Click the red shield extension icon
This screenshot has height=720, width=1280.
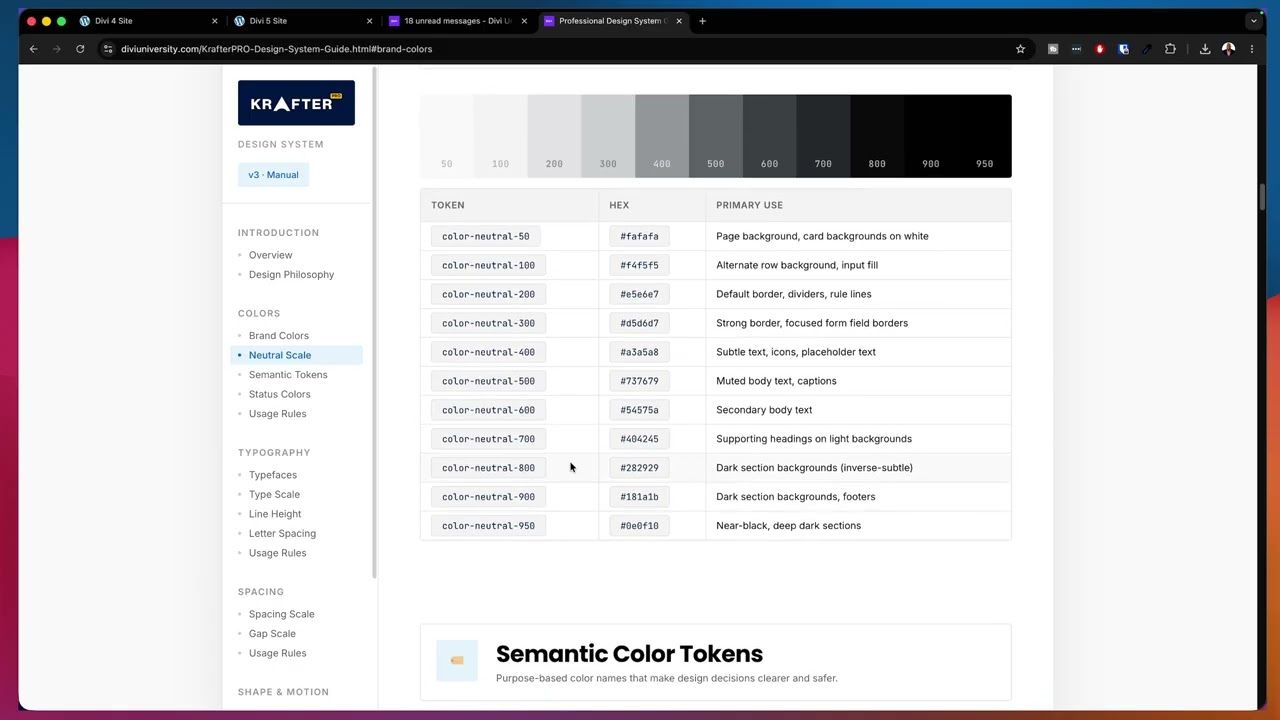(x=1100, y=49)
